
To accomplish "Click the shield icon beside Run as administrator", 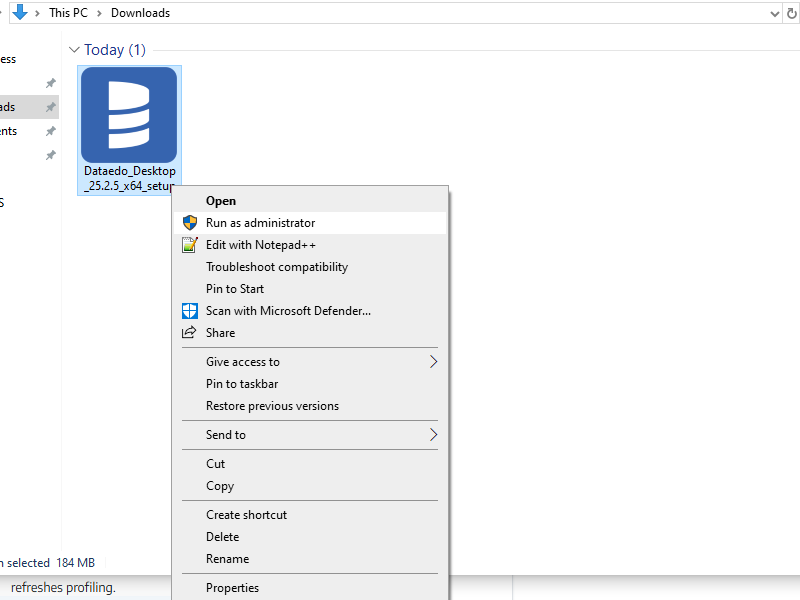I will tap(190, 223).
